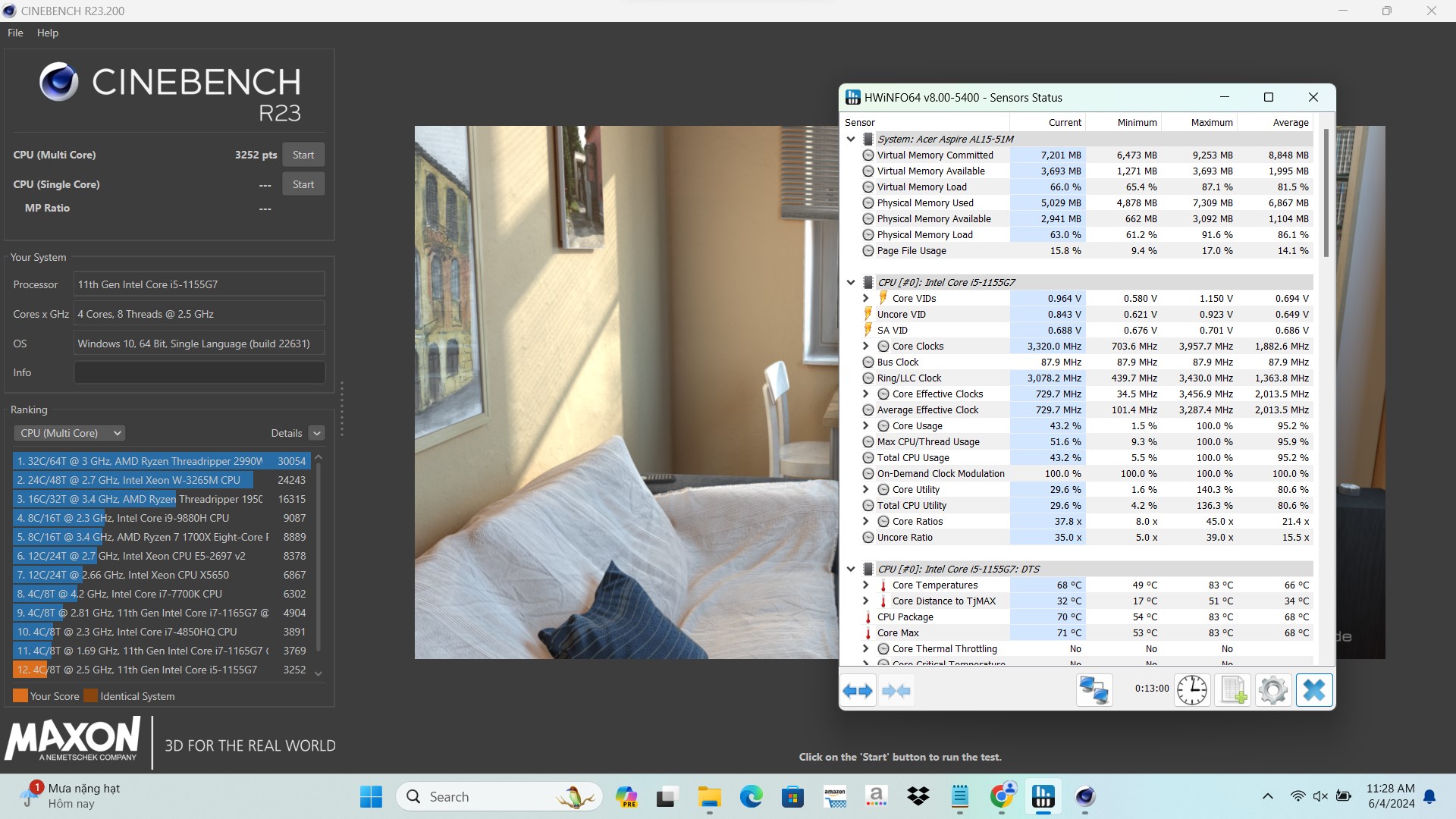Open HWiNFO sensor settings gear icon

[1273, 691]
